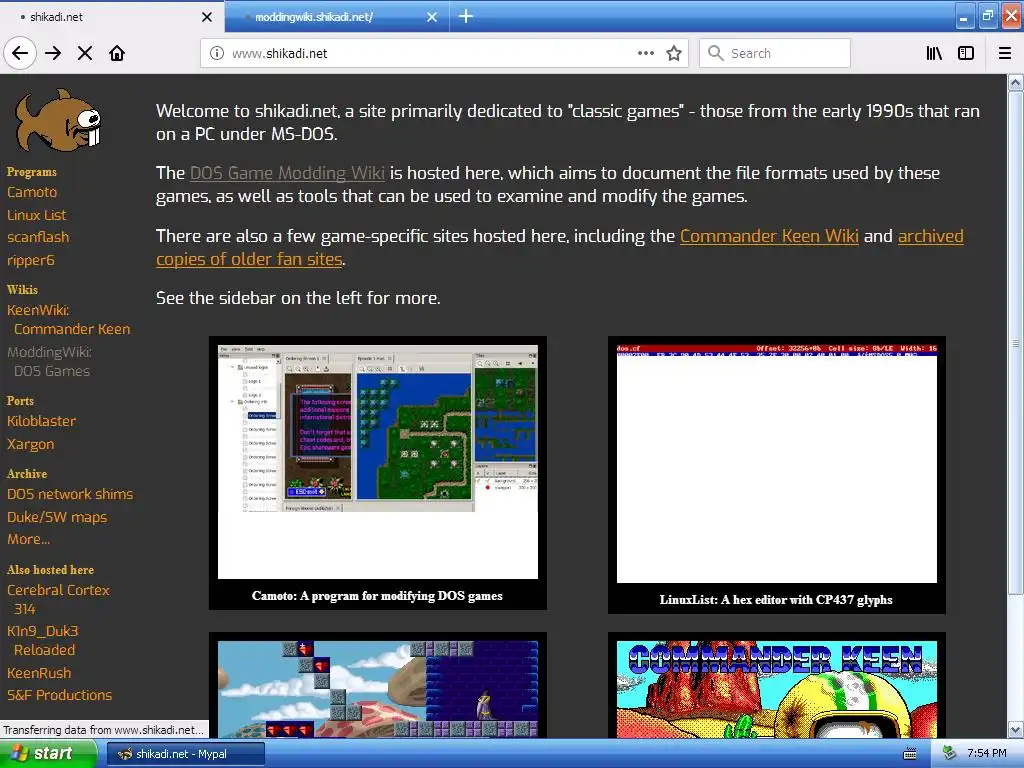Open the Camoto sidebar link
Screen dimensions: 1024x768
pos(32,192)
